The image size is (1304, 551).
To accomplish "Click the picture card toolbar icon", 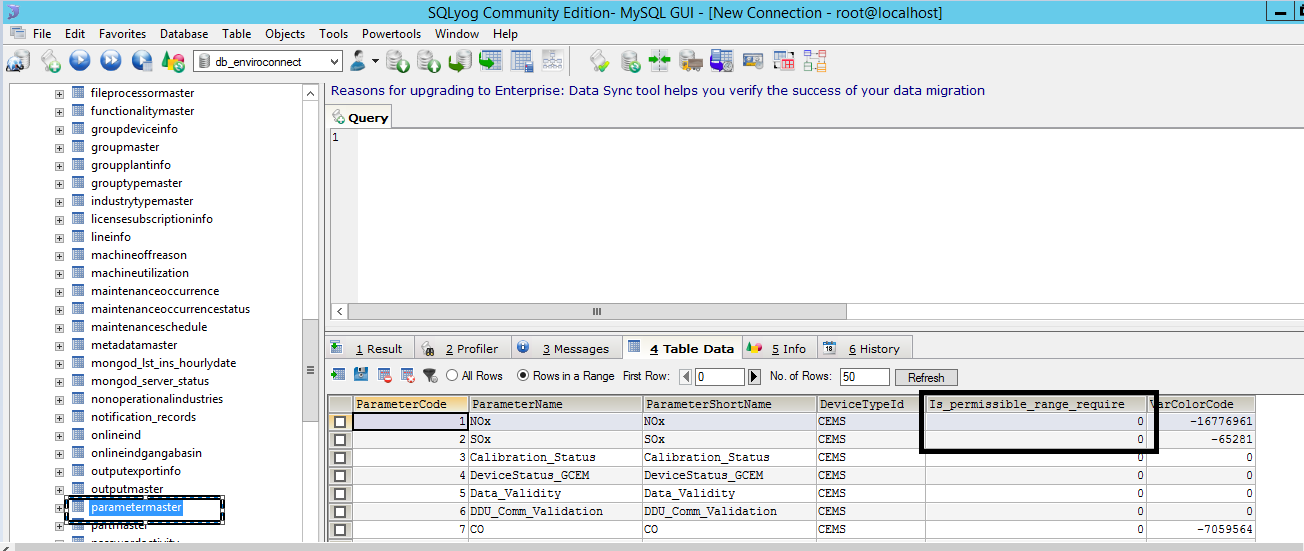I will (753, 61).
